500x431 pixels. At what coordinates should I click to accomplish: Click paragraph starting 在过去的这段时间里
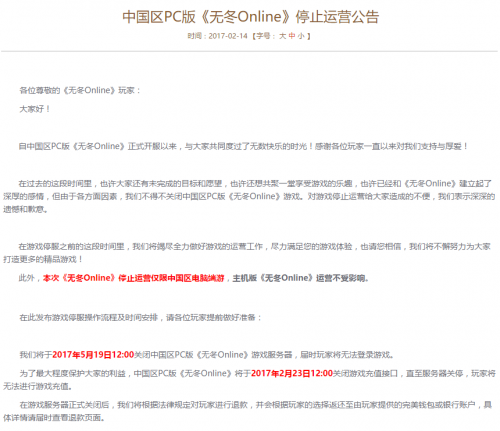pos(249,196)
